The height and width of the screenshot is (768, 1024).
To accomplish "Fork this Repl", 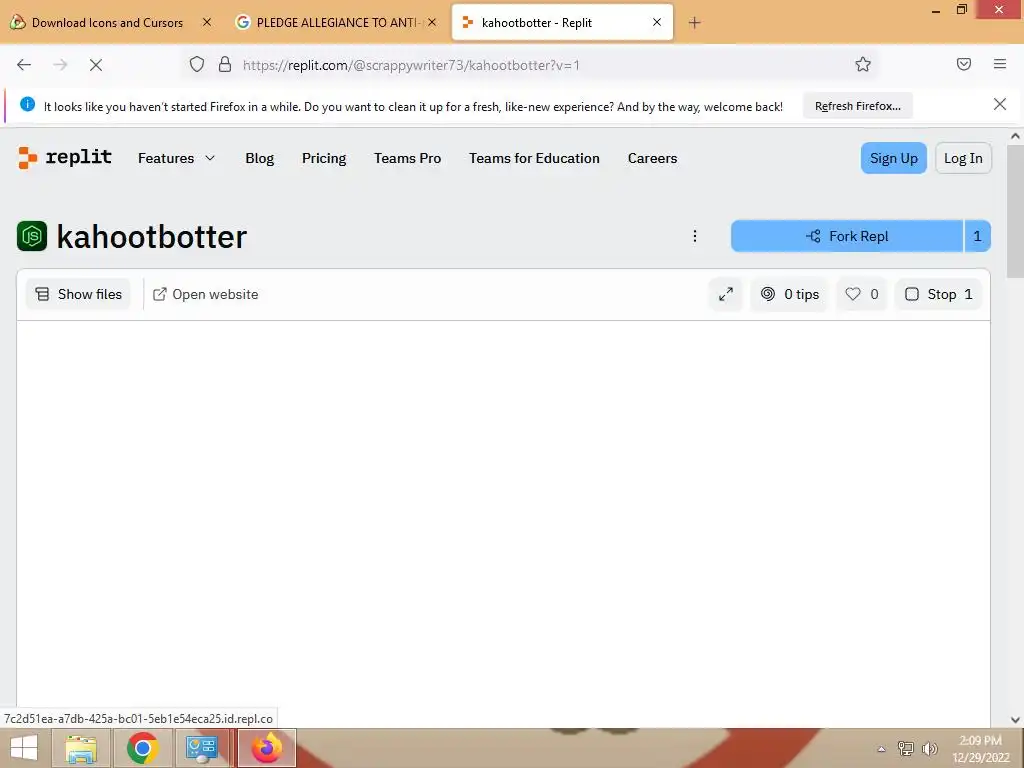I will pos(847,236).
